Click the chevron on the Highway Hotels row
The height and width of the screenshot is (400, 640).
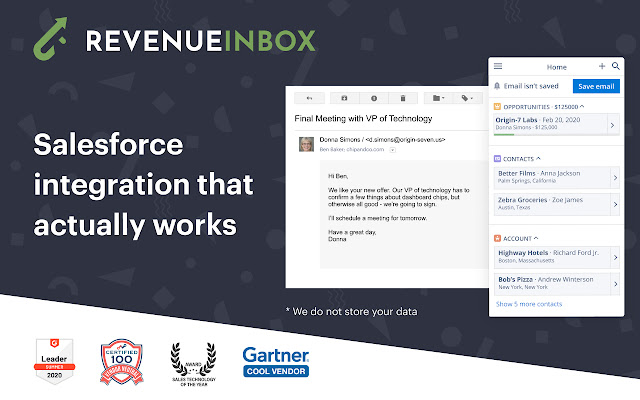coord(615,257)
